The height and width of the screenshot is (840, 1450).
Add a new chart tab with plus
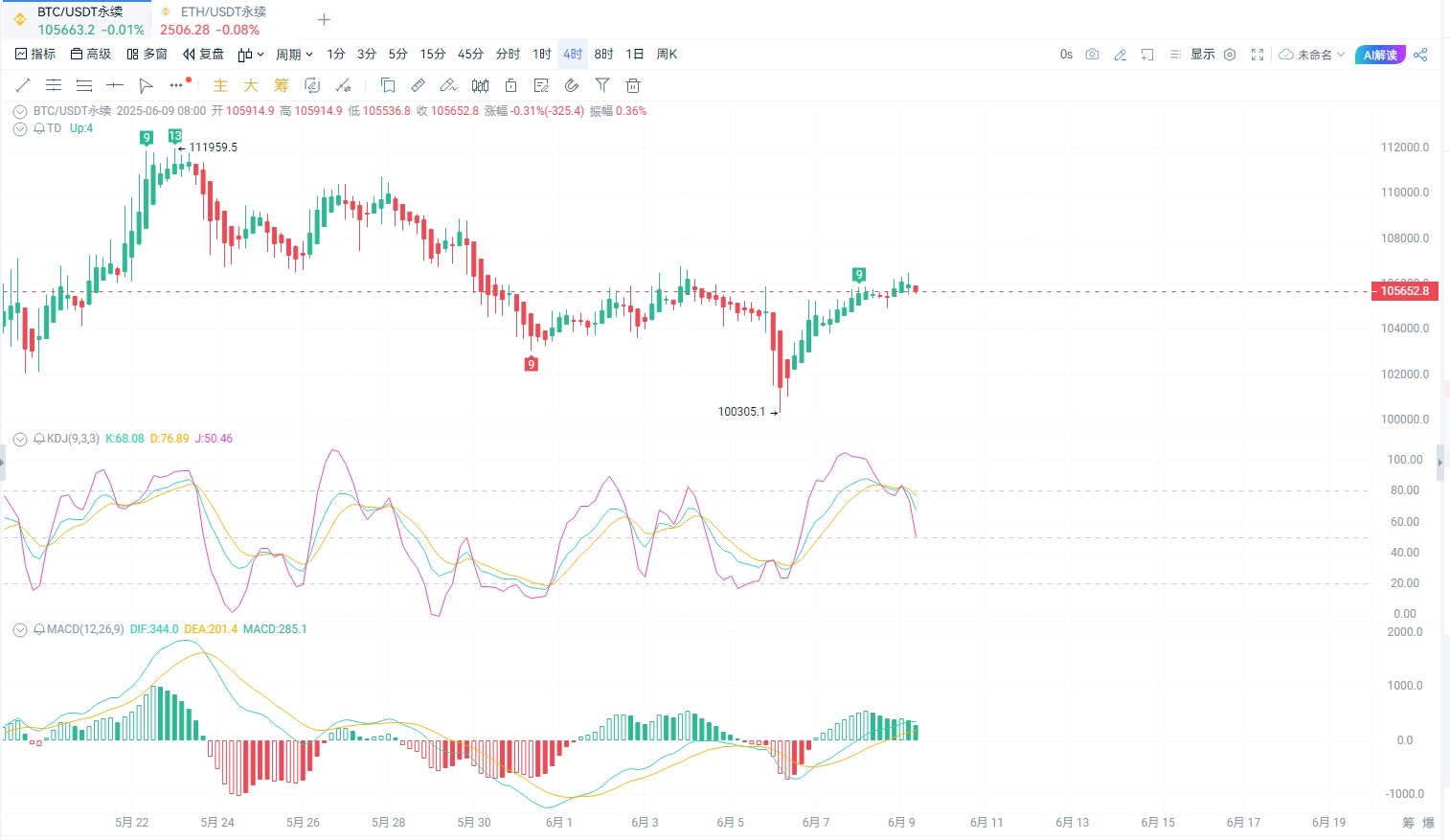tap(324, 20)
